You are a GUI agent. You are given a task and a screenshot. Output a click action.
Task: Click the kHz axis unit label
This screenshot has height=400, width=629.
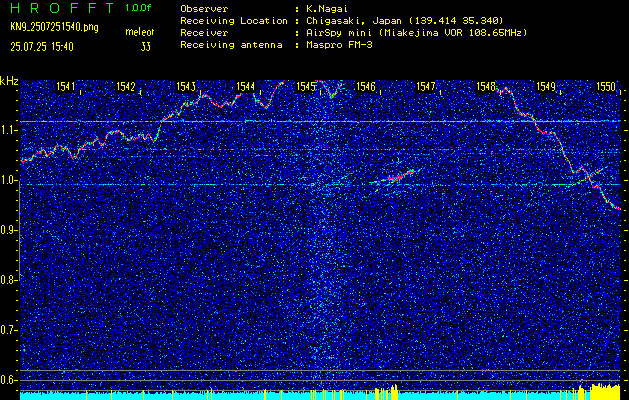pyautogui.click(x=9, y=82)
